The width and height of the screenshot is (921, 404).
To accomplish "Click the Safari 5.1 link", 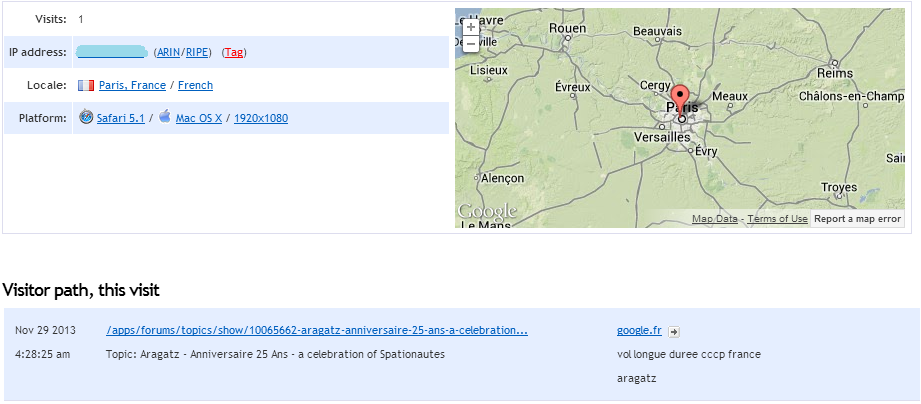I will click(x=121, y=118).
